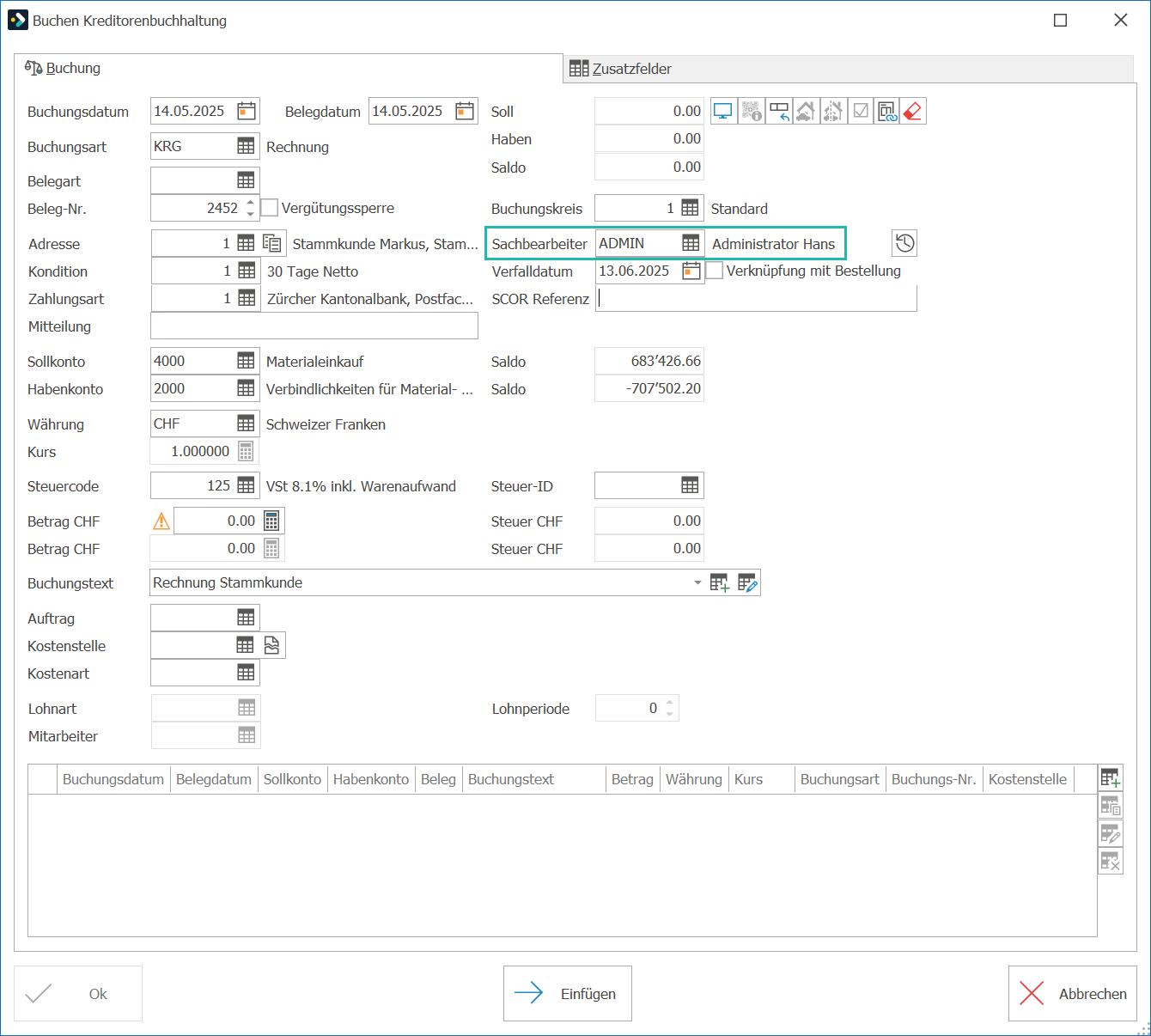The image size is (1151, 1036).
Task: Open the Buchungstext dropdown arrow
Action: 697,582
